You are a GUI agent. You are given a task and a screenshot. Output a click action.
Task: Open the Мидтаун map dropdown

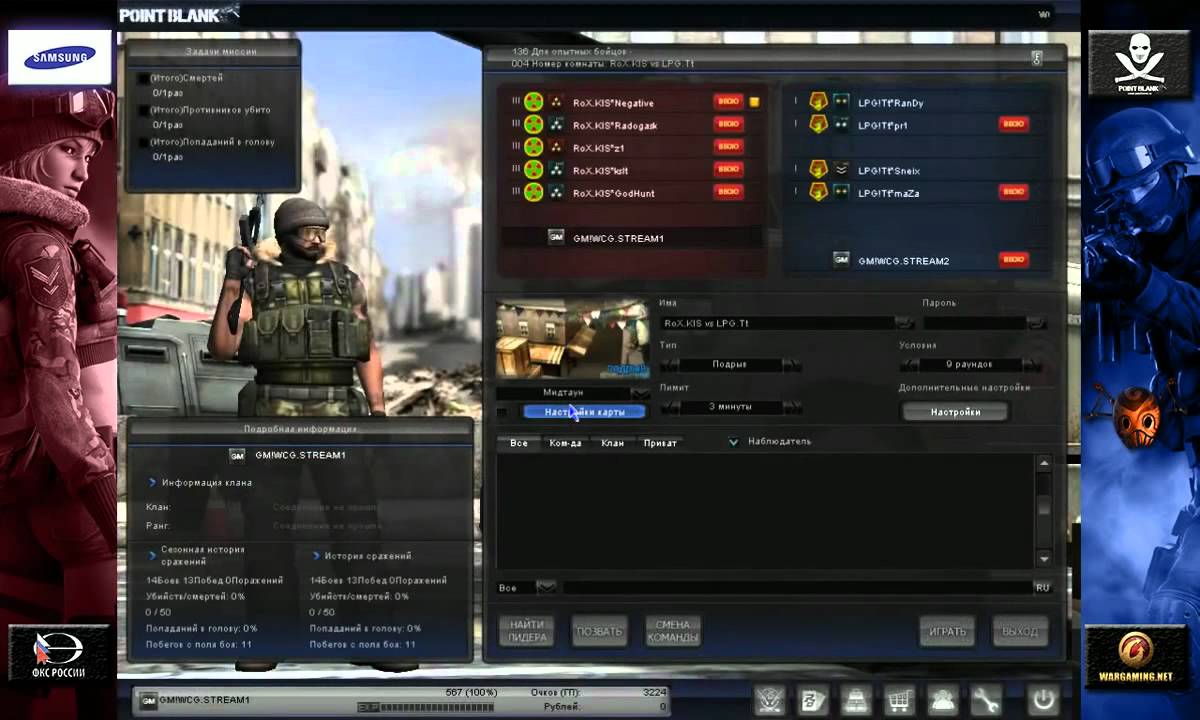(639, 393)
